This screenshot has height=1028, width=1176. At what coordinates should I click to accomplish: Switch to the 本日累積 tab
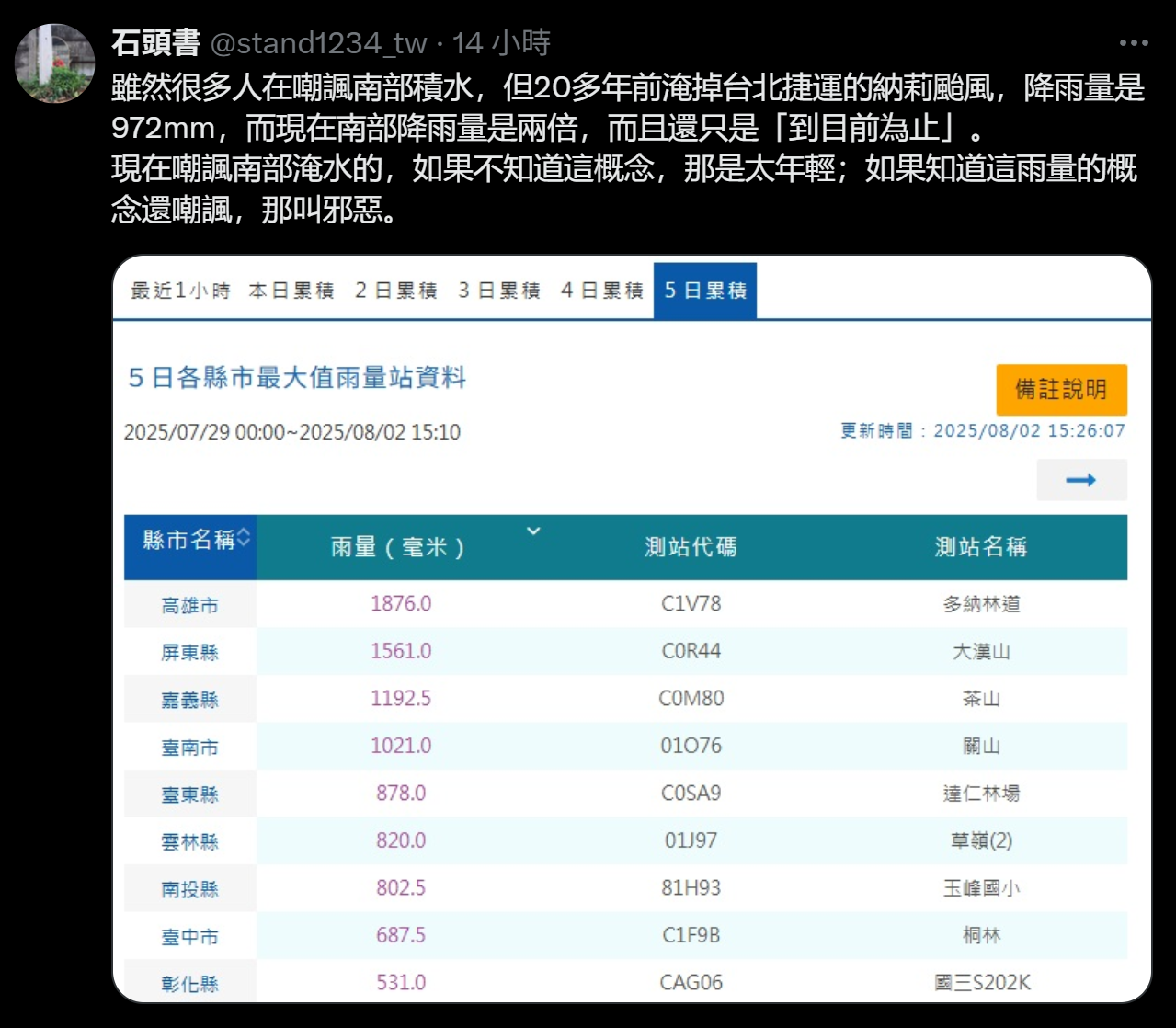pyautogui.click(x=291, y=291)
